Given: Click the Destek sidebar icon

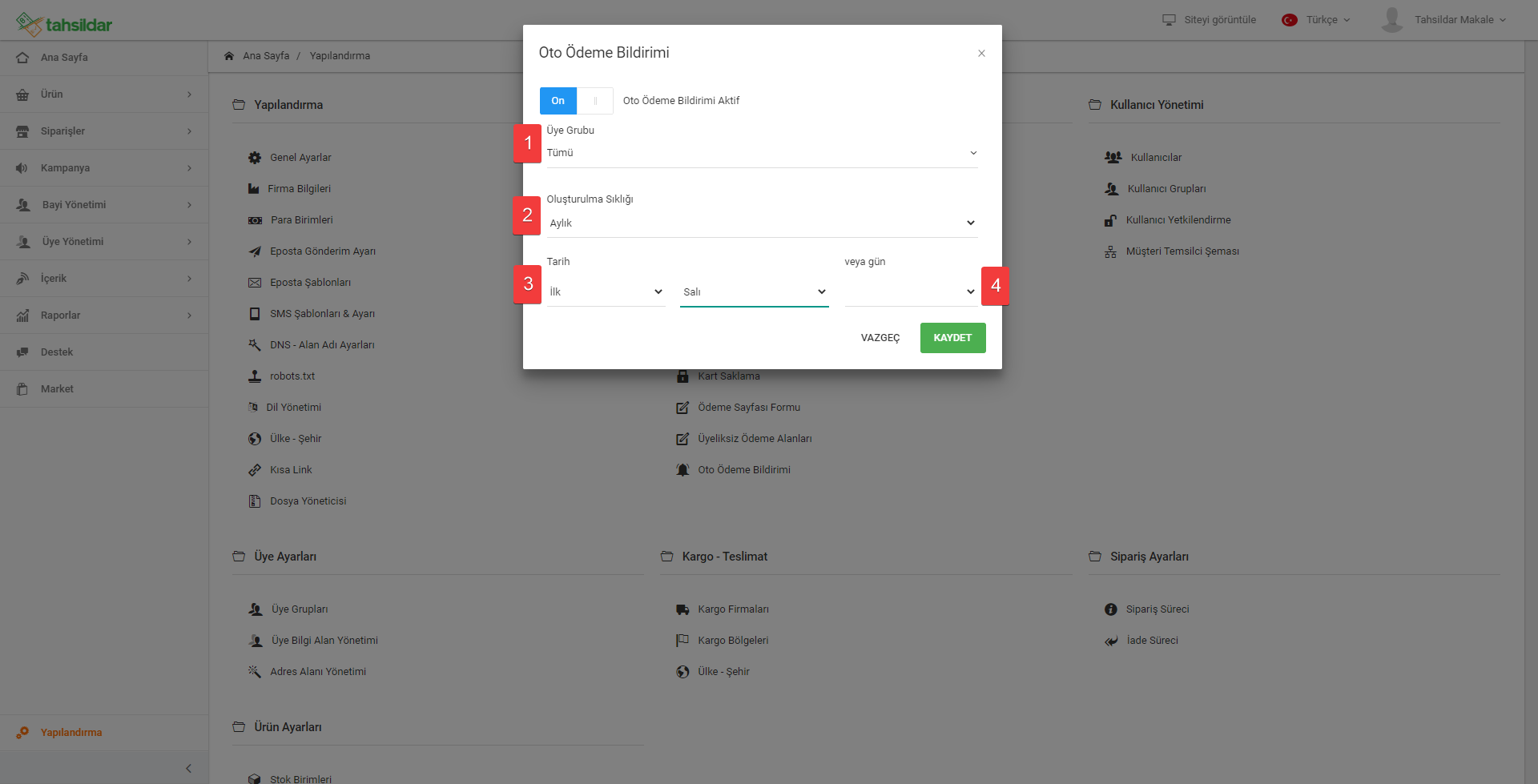Looking at the screenshot, I should click(22, 352).
